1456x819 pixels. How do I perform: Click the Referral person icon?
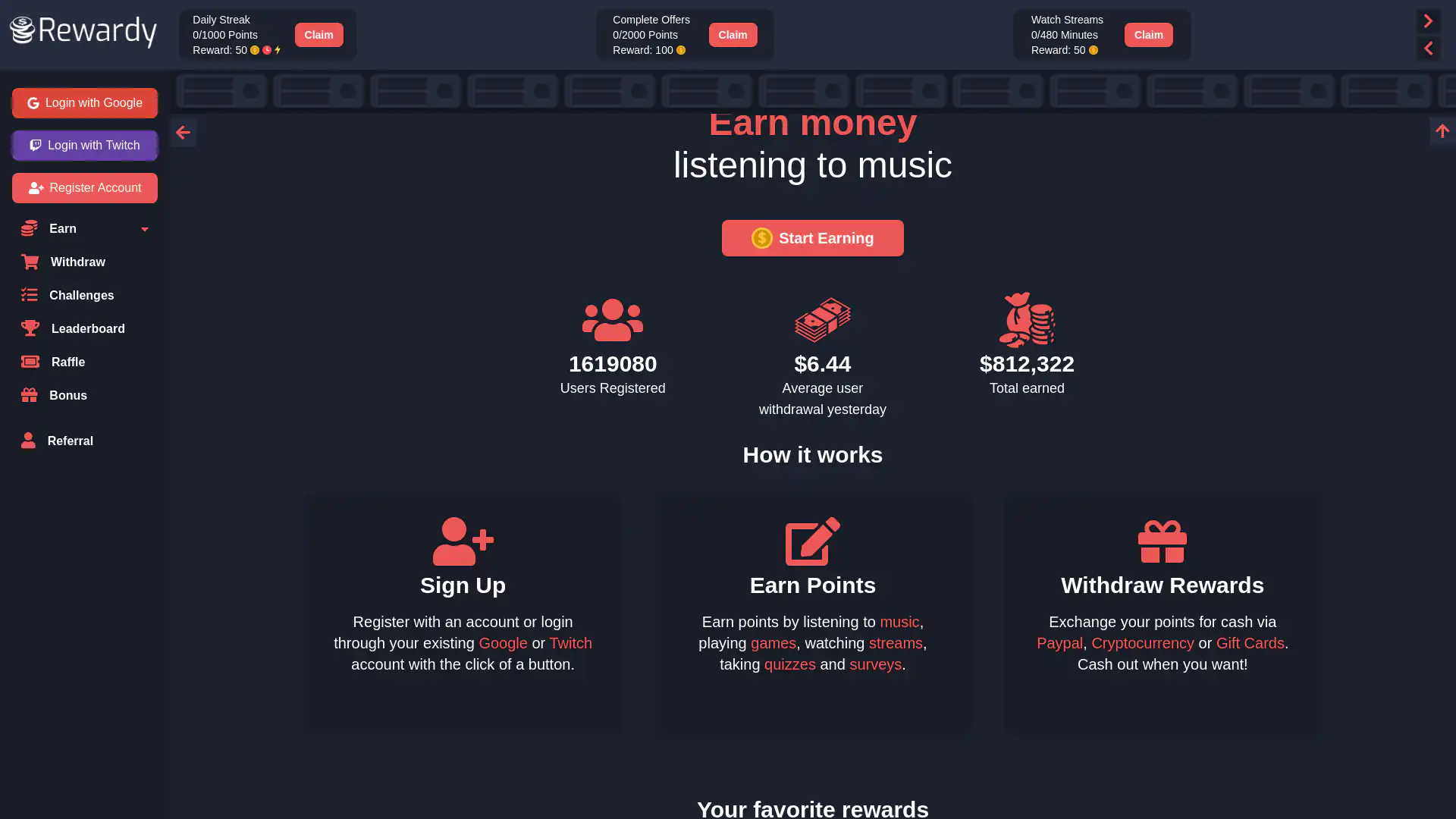28,441
